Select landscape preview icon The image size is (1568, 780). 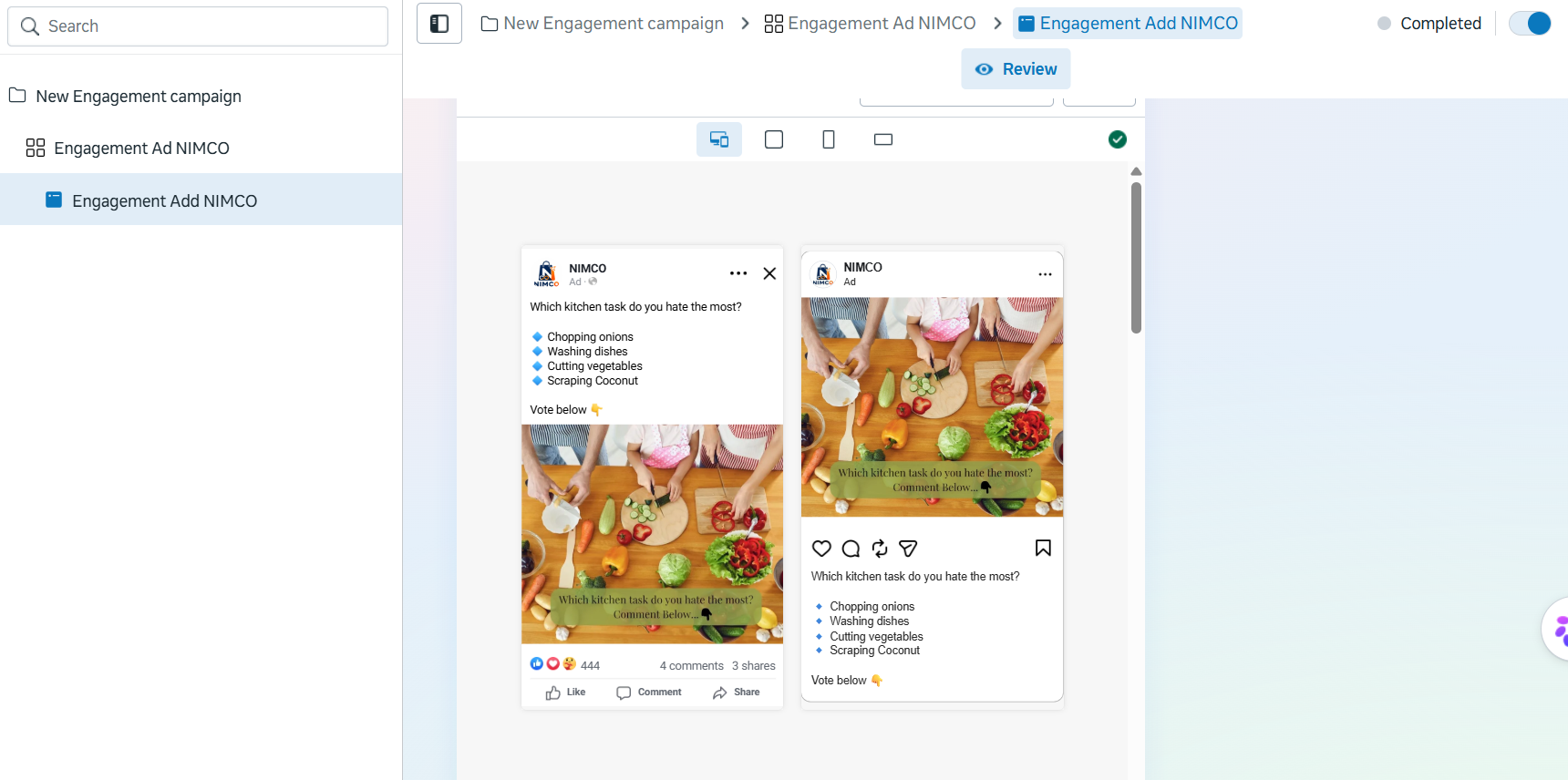(883, 139)
